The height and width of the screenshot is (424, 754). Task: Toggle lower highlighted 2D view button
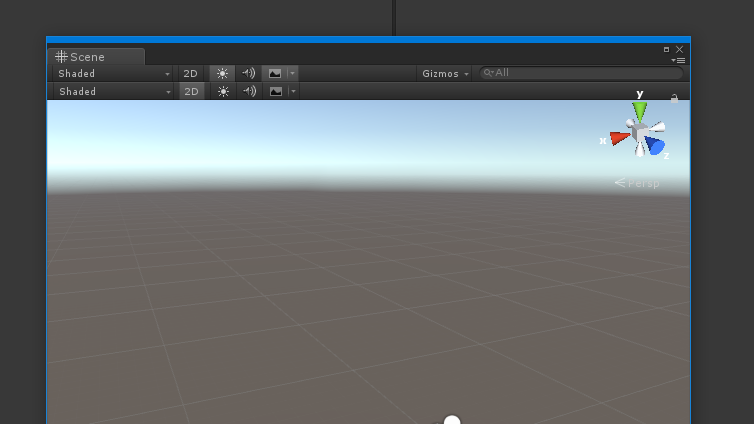191,91
